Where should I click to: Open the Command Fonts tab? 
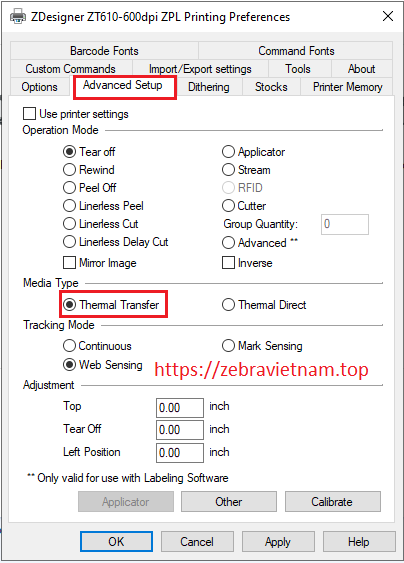click(x=296, y=51)
